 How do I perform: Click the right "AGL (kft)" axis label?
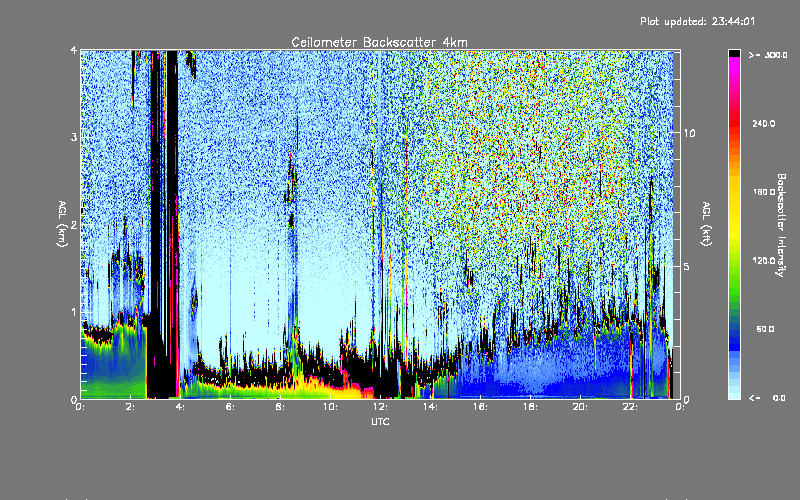coord(706,223)
